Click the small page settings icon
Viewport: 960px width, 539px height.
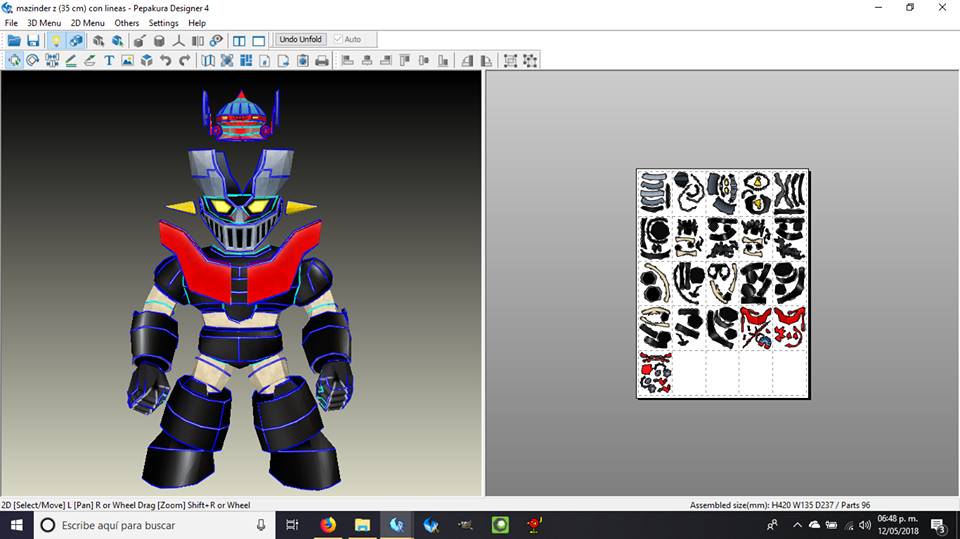pos(264,60)
